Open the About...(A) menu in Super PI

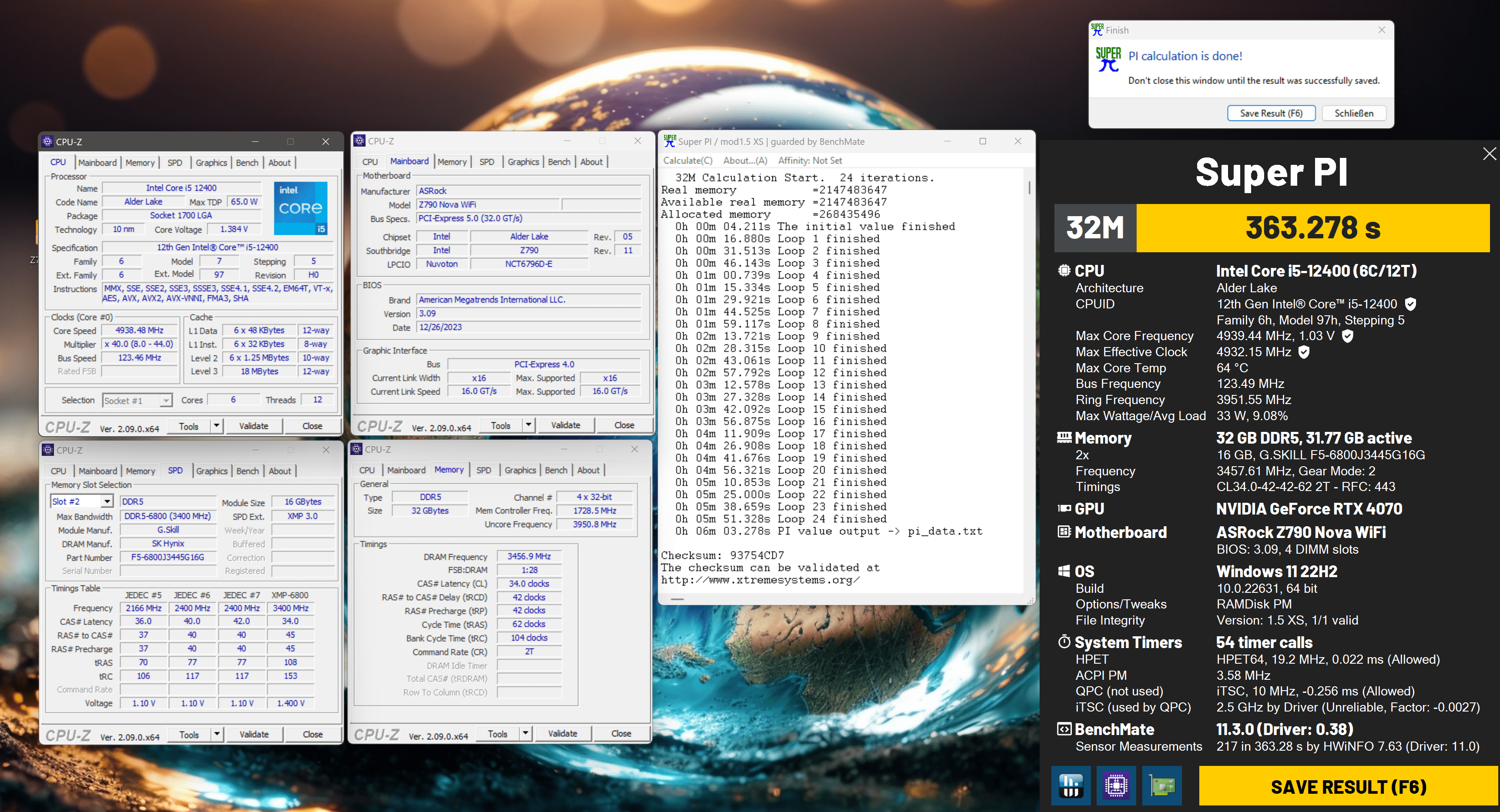(745, 160)
